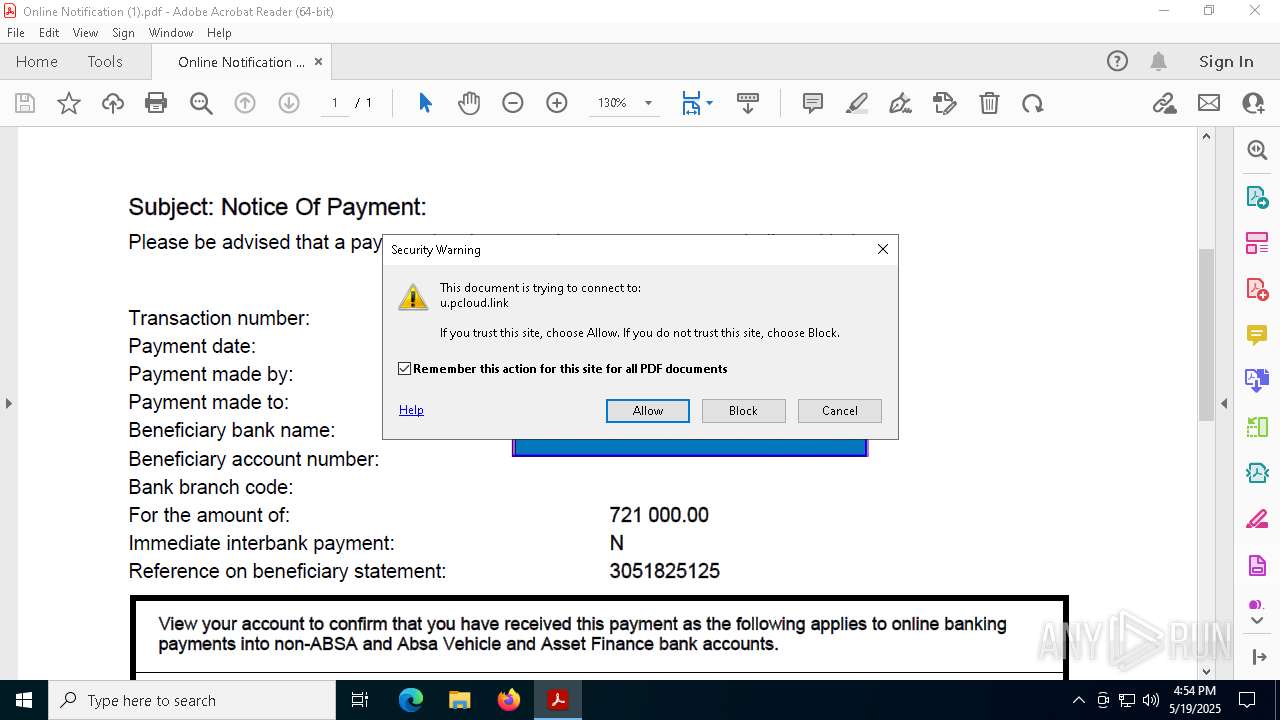
Task: Click the Save file icon
Action: 25,103
